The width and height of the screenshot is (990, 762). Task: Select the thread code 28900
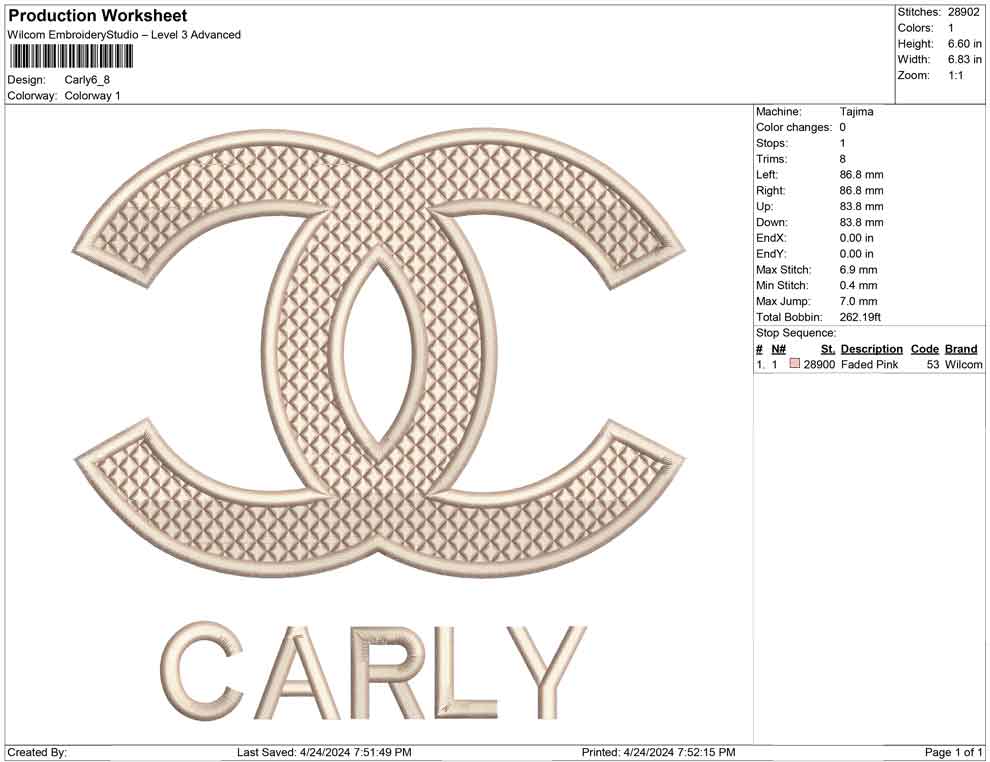[819, 364]
